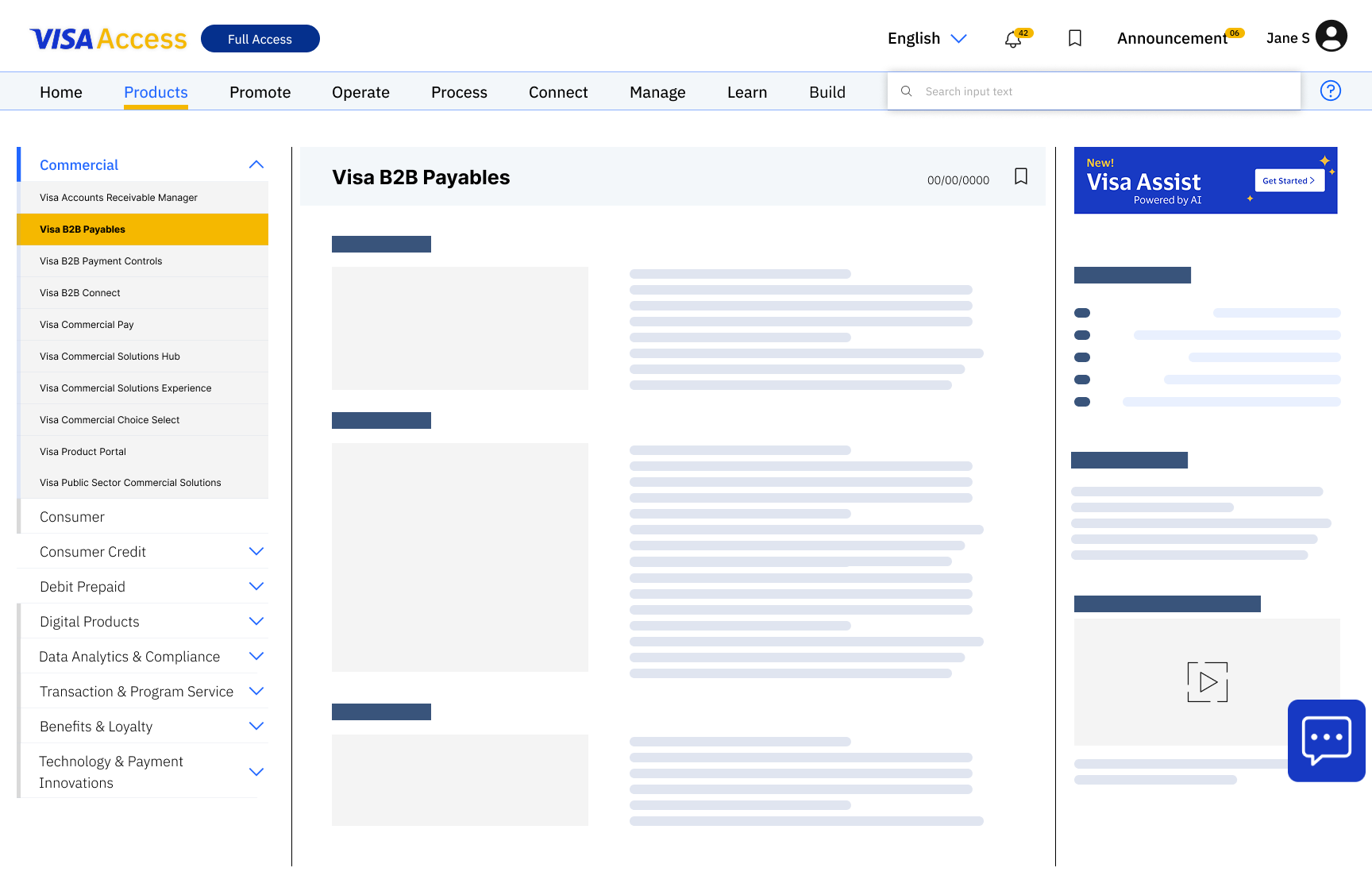This screenshot has height=887, width=1372.
Task: Bookmark the Visa B2B Payables page
Action: 1021,176
